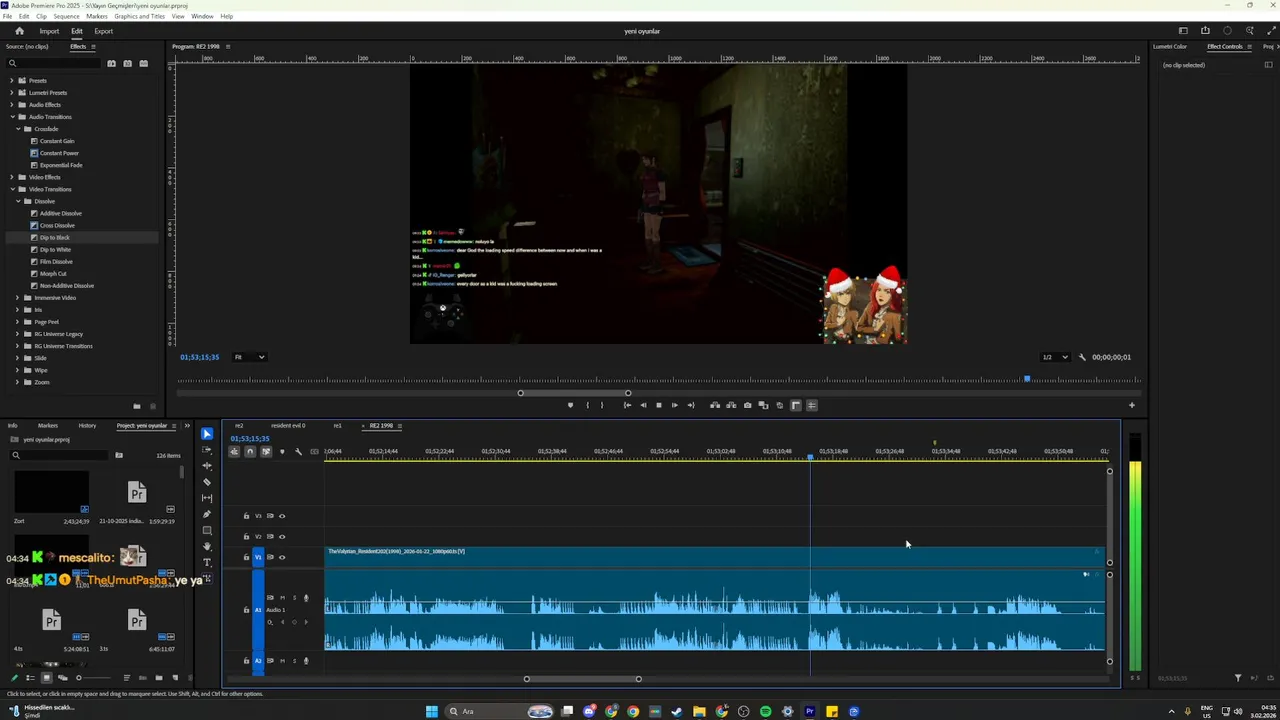Open playback resolution 1/2 dropdown
Image resolution: width=1280 pixels, height=720 pixels.
(x=1056, y=357)
